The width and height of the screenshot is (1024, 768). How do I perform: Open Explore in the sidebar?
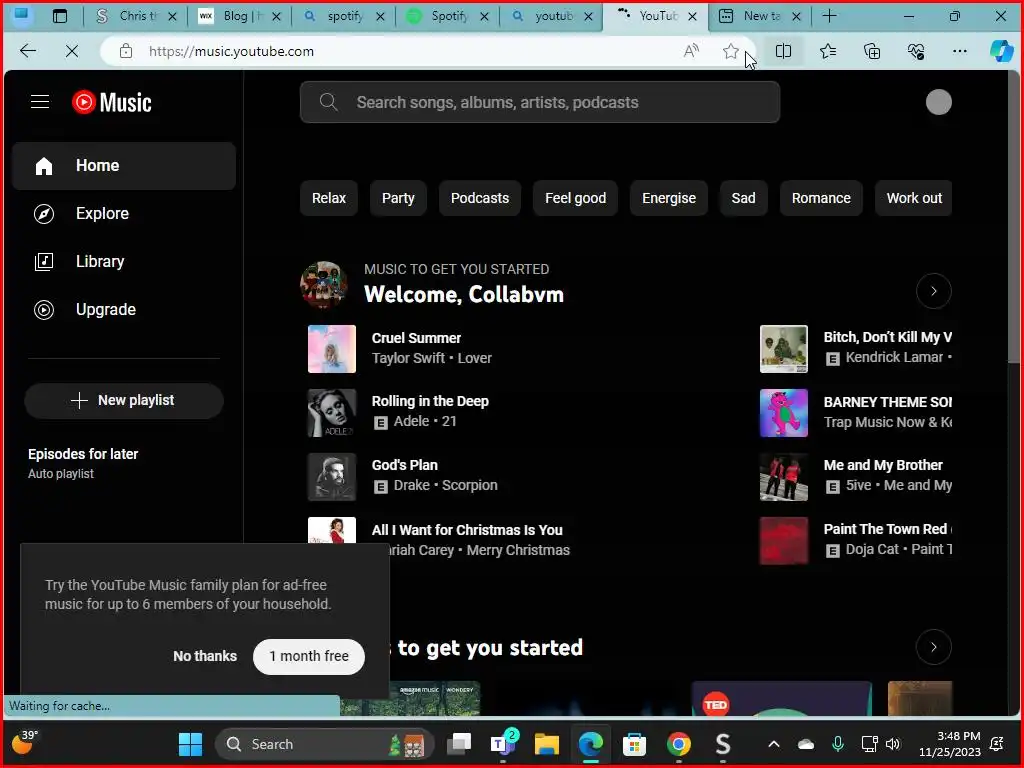(x=124, y=214)
